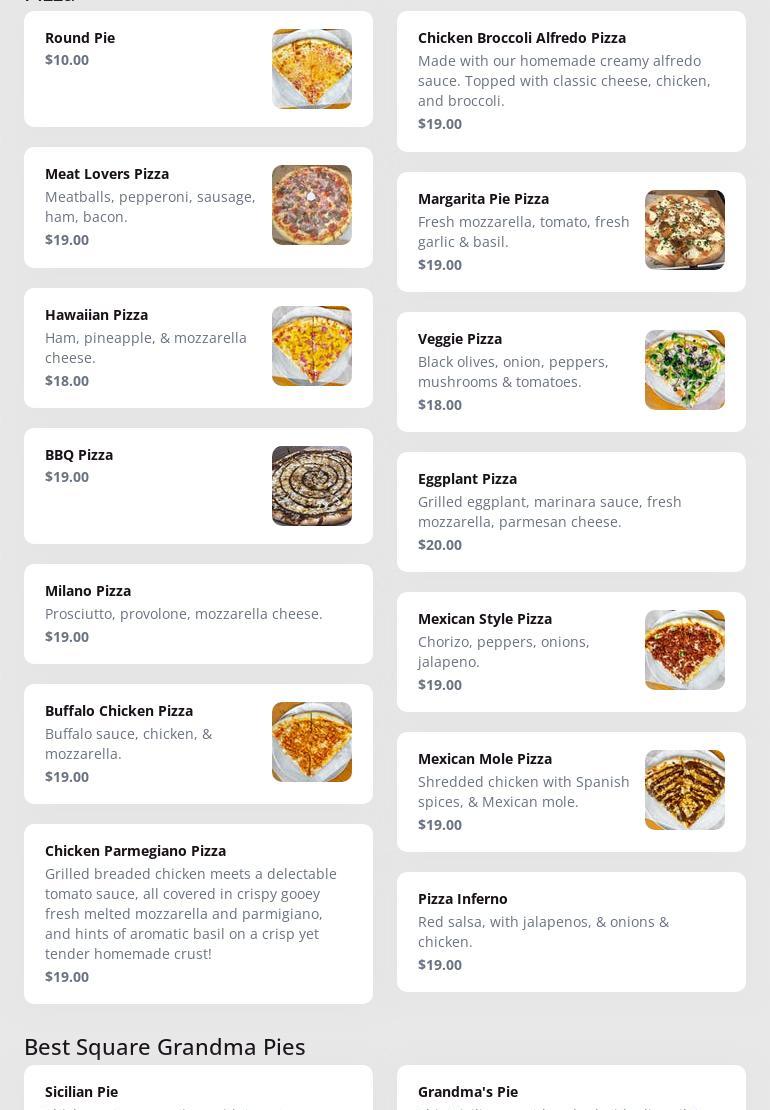The width and height of the screenshot is (770, 1110).
Task: Select the BBQ Pizza picture
Action: 311,486
